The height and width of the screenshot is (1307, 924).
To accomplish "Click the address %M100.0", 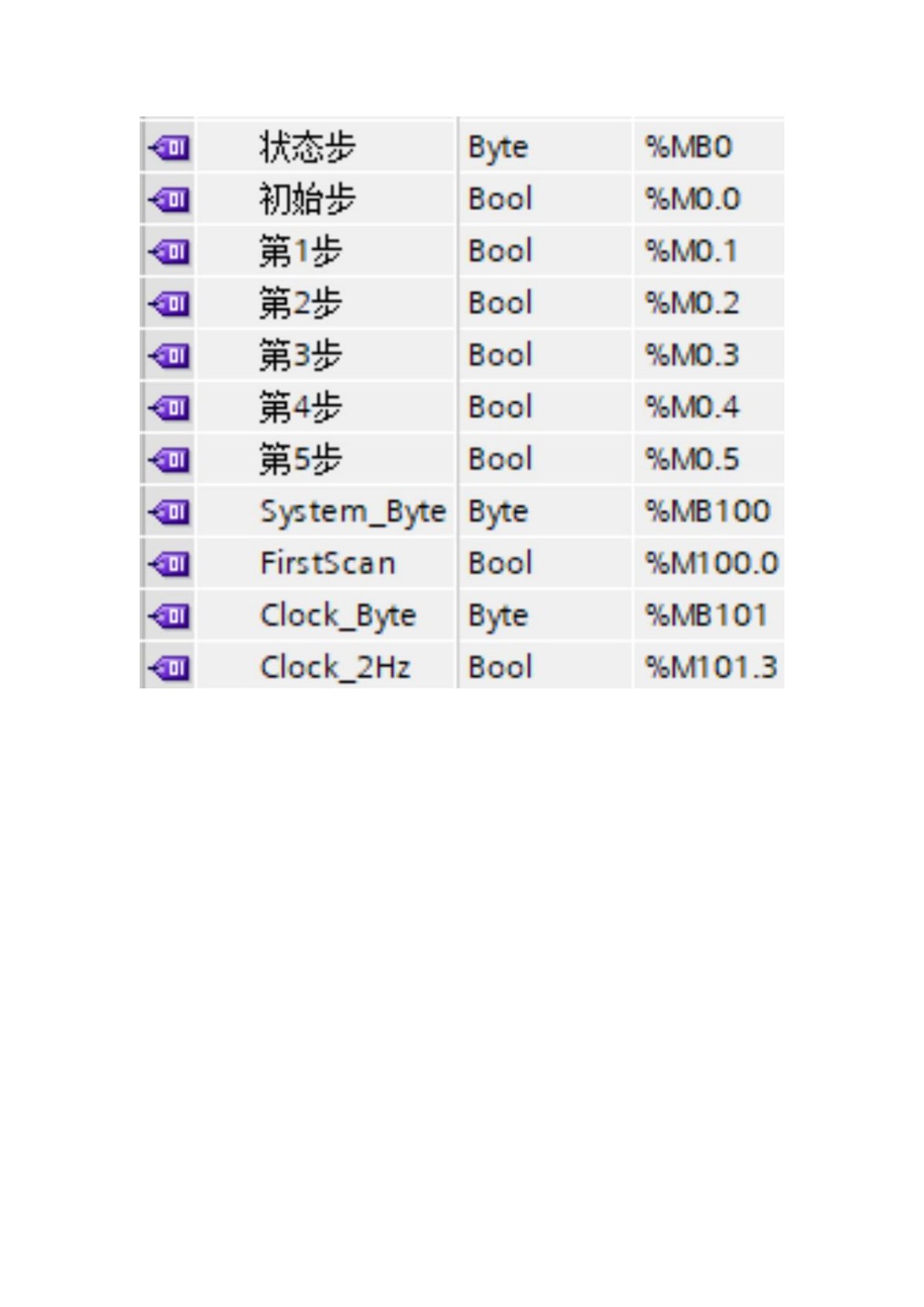I will coord(711,563).
